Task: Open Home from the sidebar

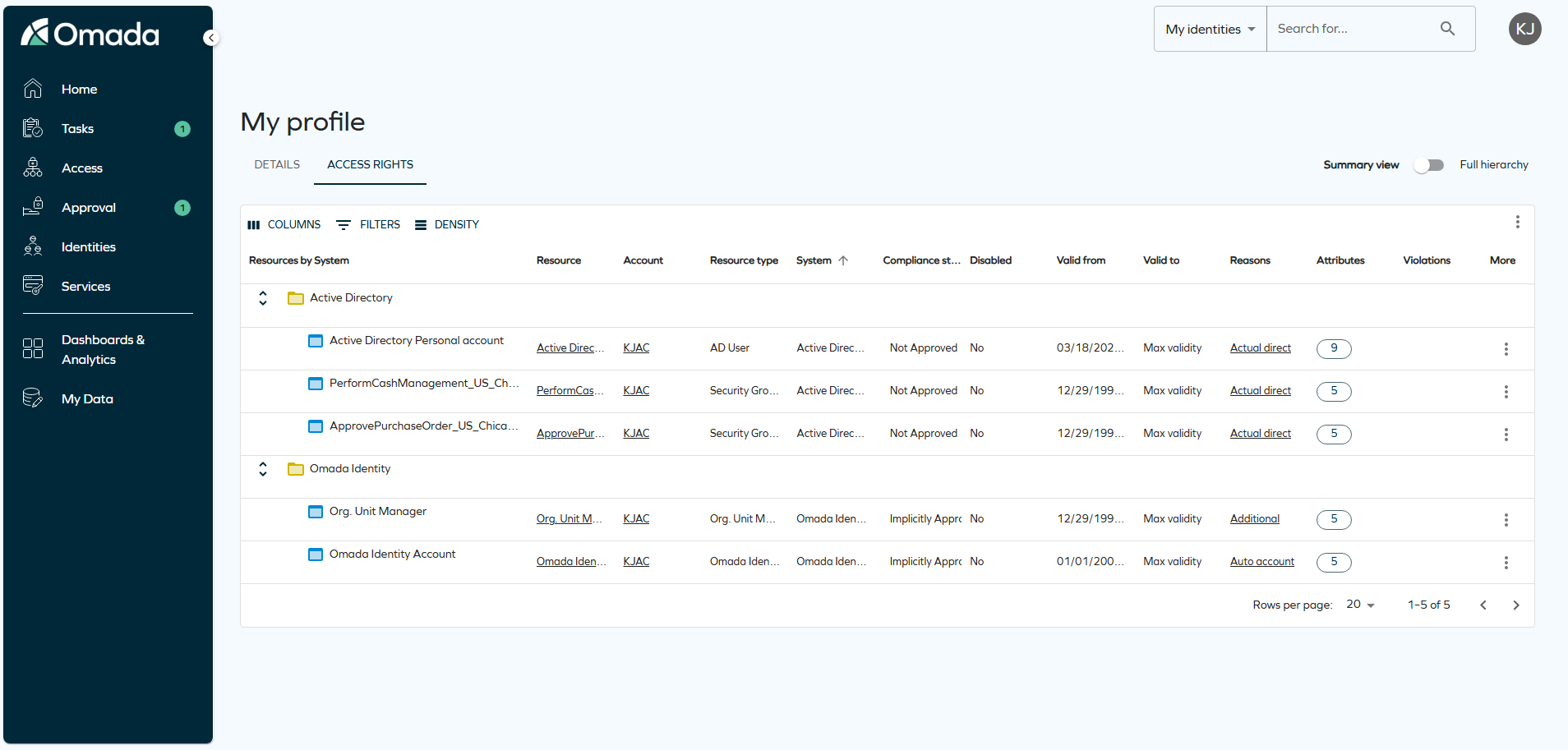Action: tap(79, 89)
